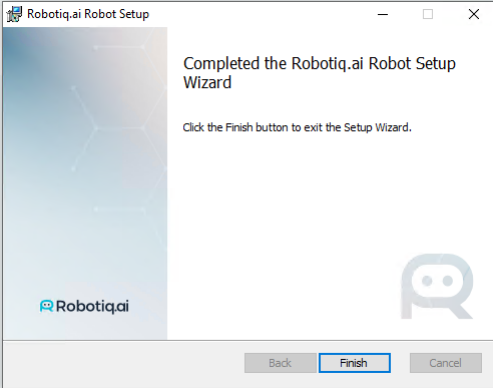This screenshot has height=388, width=493.
Task: Minimize the Robot Setup window
Action: coord(383,14)
